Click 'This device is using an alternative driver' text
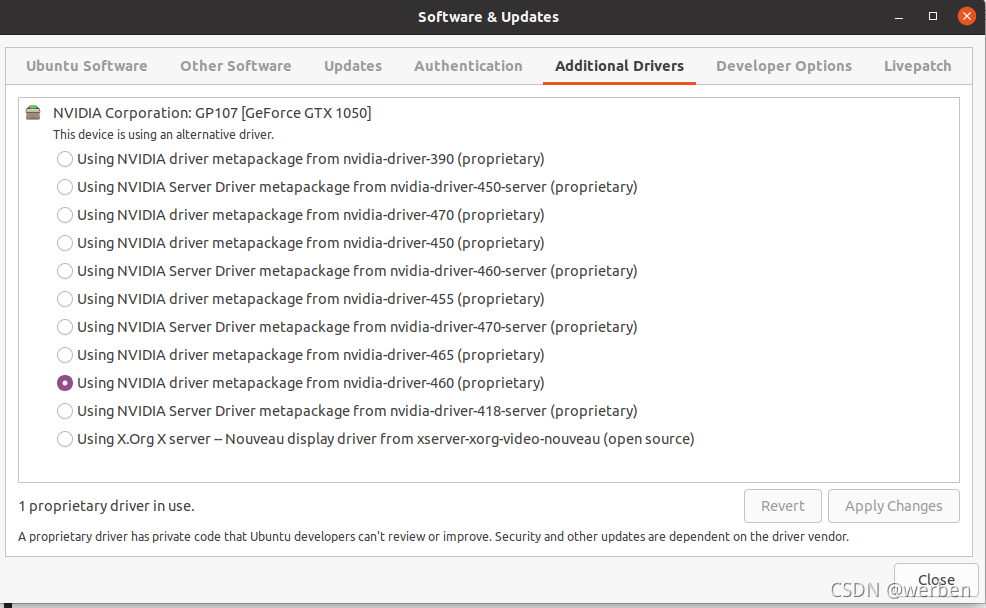Viewport: 986px width, 608px height. (x=163, y=135)
